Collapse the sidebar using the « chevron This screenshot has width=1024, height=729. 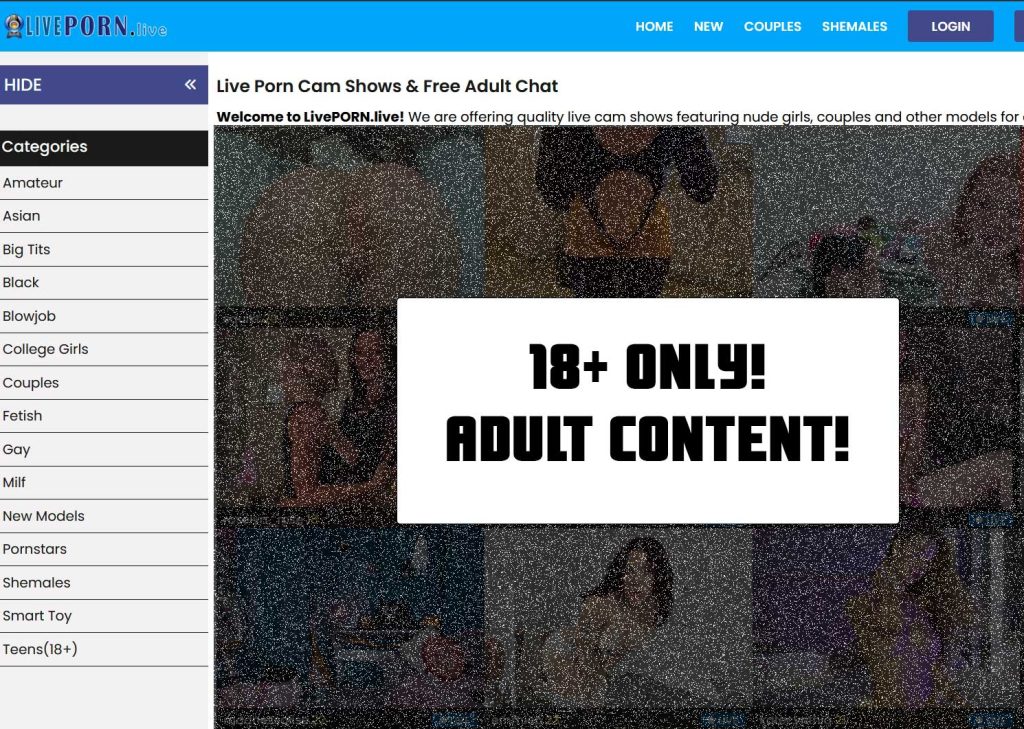tap(191, 85)
